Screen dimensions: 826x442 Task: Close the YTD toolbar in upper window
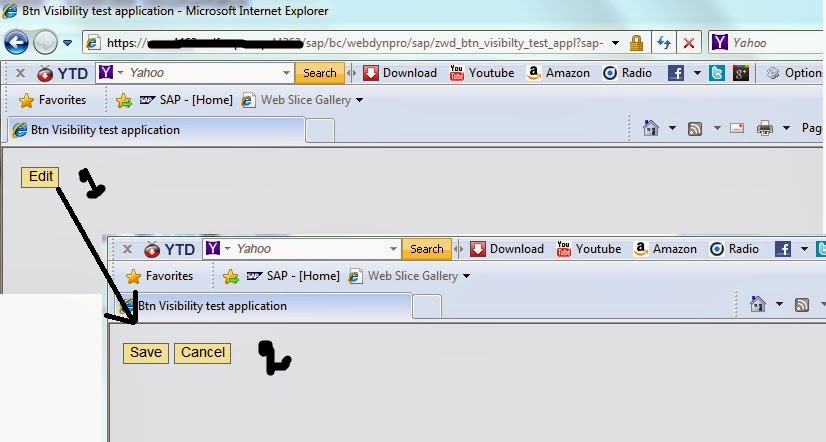click(x=21, y=73)
